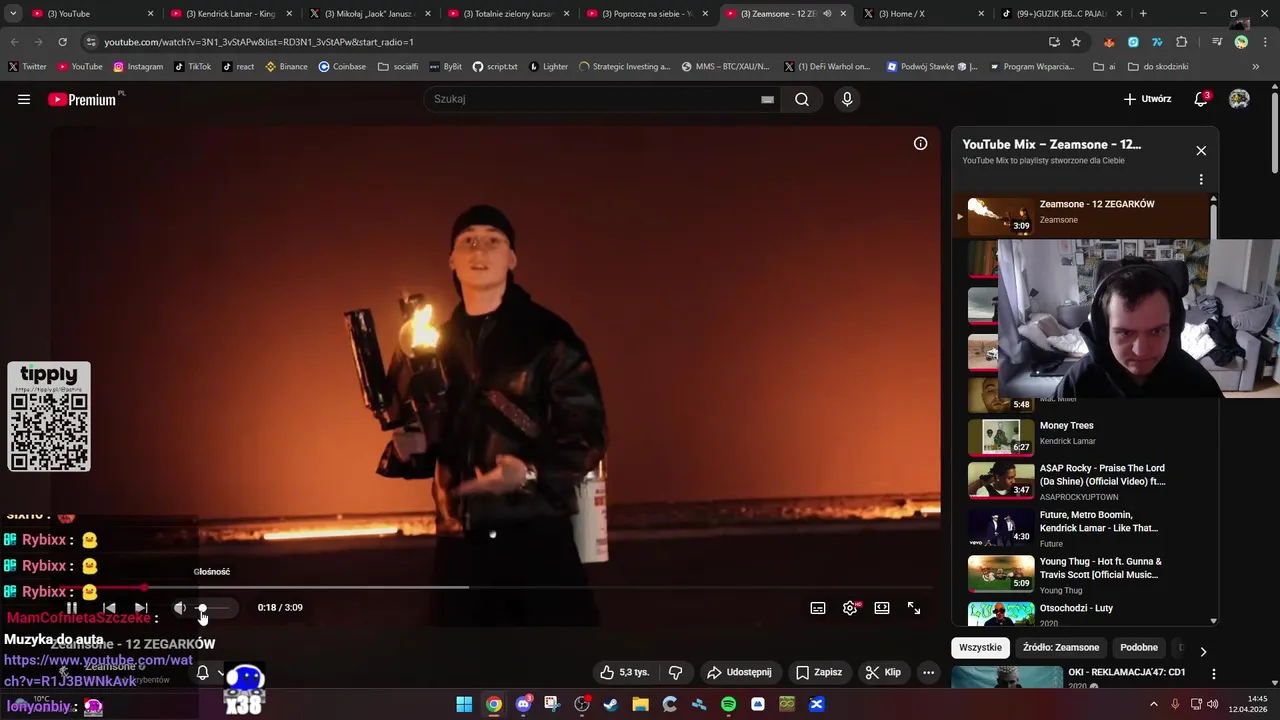Open the Chrome extensions puzzle icon
Screen dimensions: 1280x720
(x=1182, y=42)
